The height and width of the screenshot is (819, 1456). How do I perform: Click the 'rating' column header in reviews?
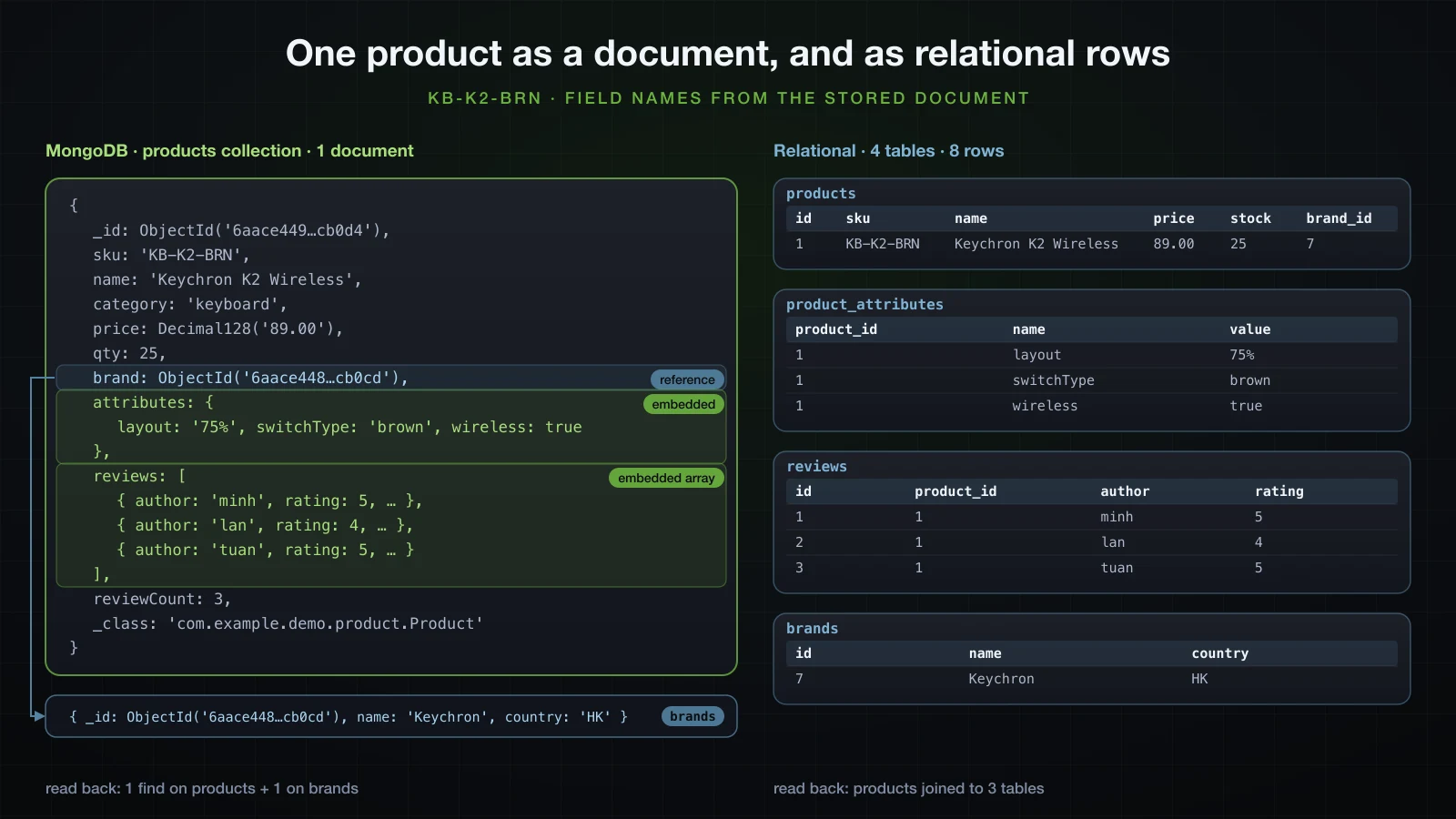(1279, 491)
